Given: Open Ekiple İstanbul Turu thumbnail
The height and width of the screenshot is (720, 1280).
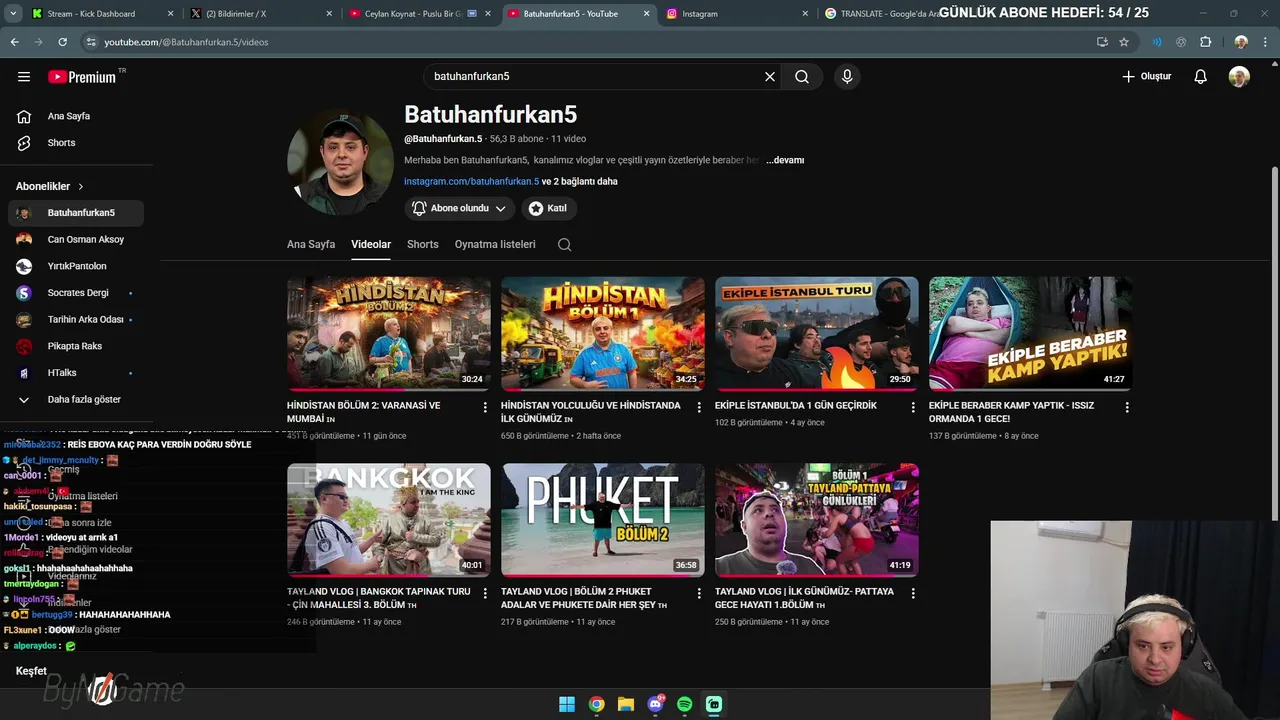Looking at the screenshot, I should point(817,333).
